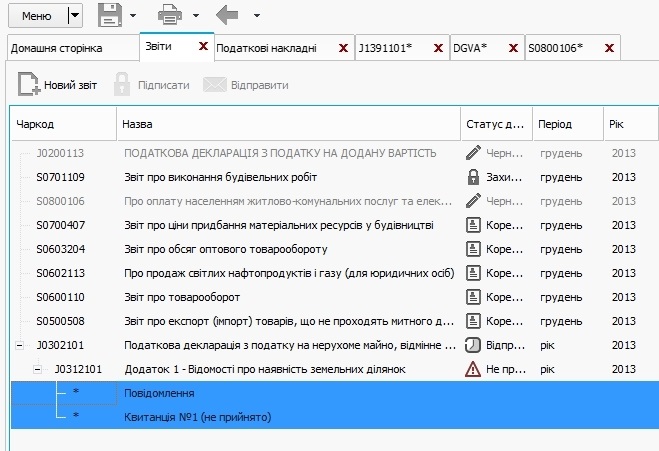This screenshot has height=451, width=659.
Task: Select report code S0701109
Action: [60, 177]
